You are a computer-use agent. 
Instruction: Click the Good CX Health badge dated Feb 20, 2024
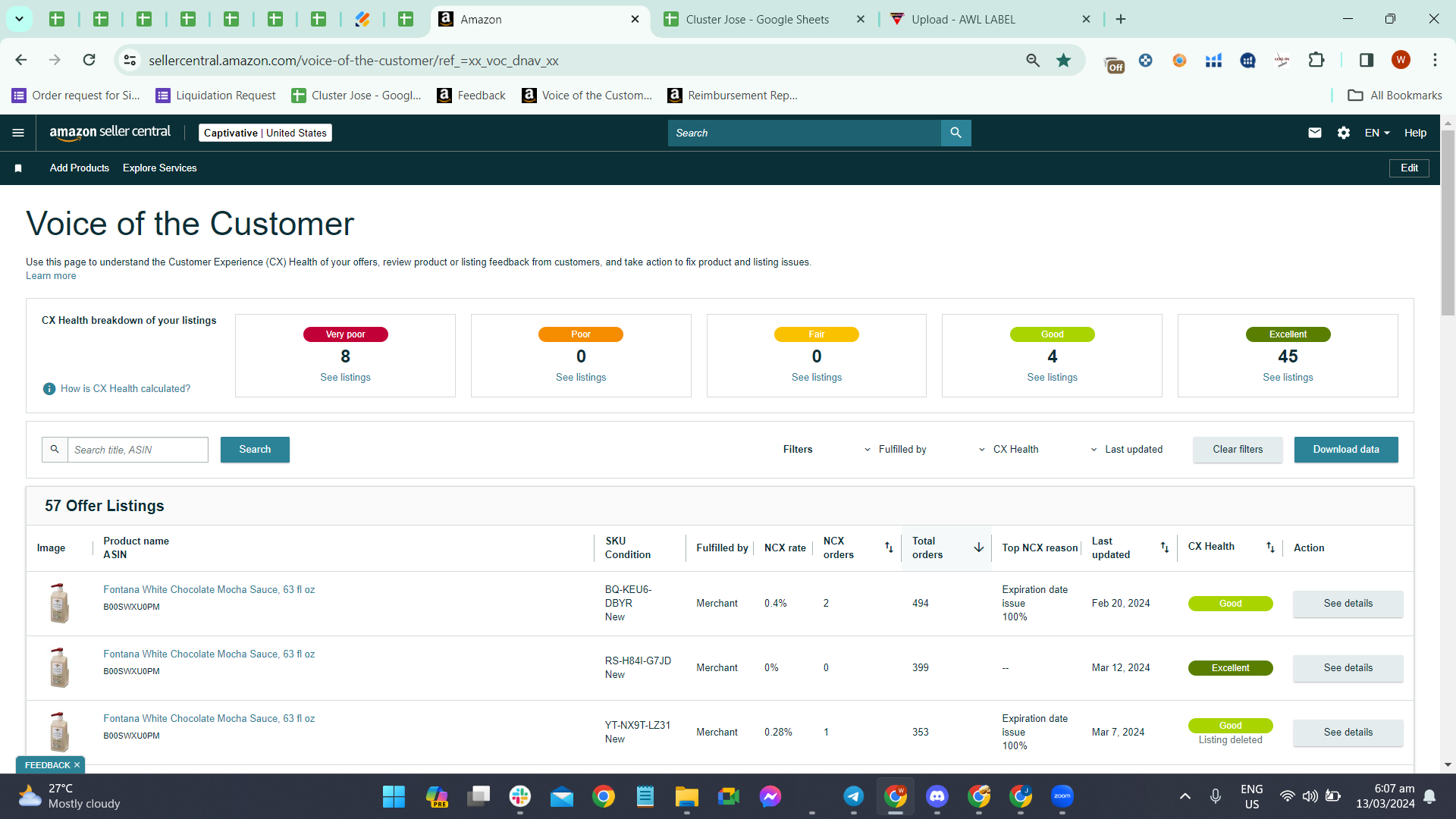coord(1230,604)
